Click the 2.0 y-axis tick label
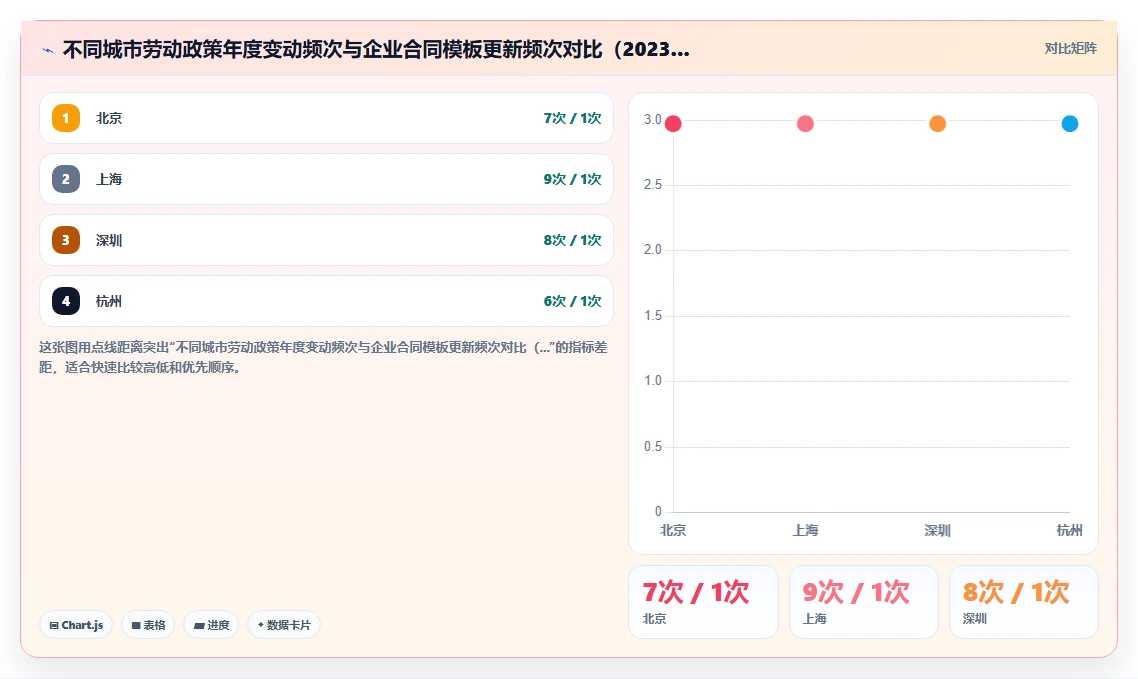Screen dimensions: 1138x679 [652, 250]
